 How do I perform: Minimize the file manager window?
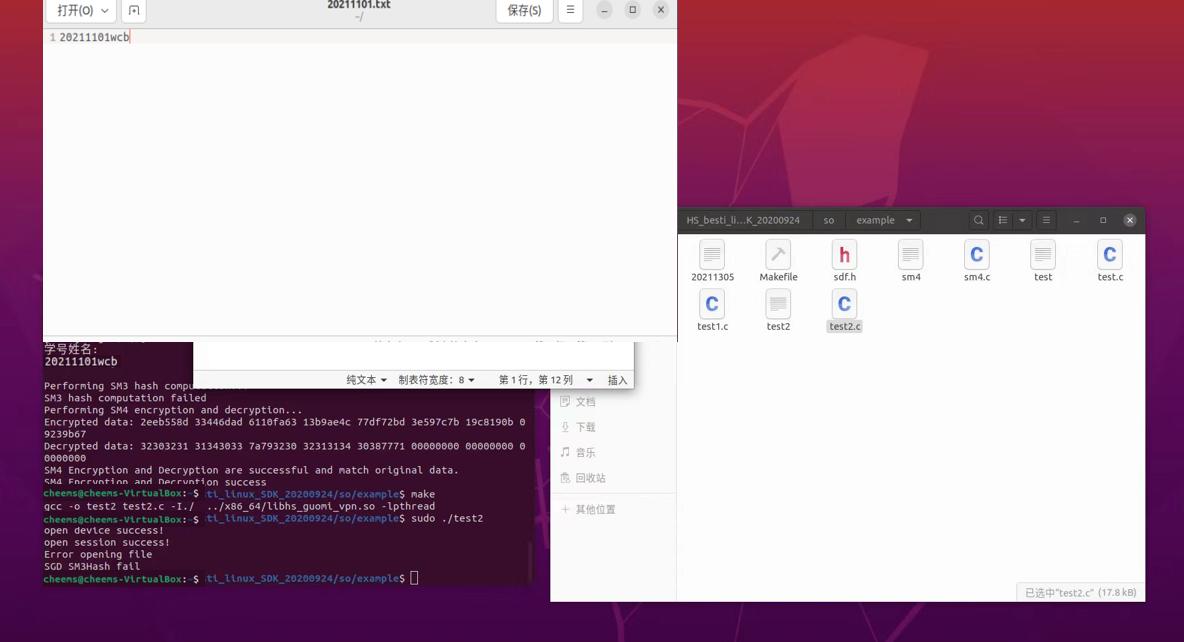coord(1076,221)
